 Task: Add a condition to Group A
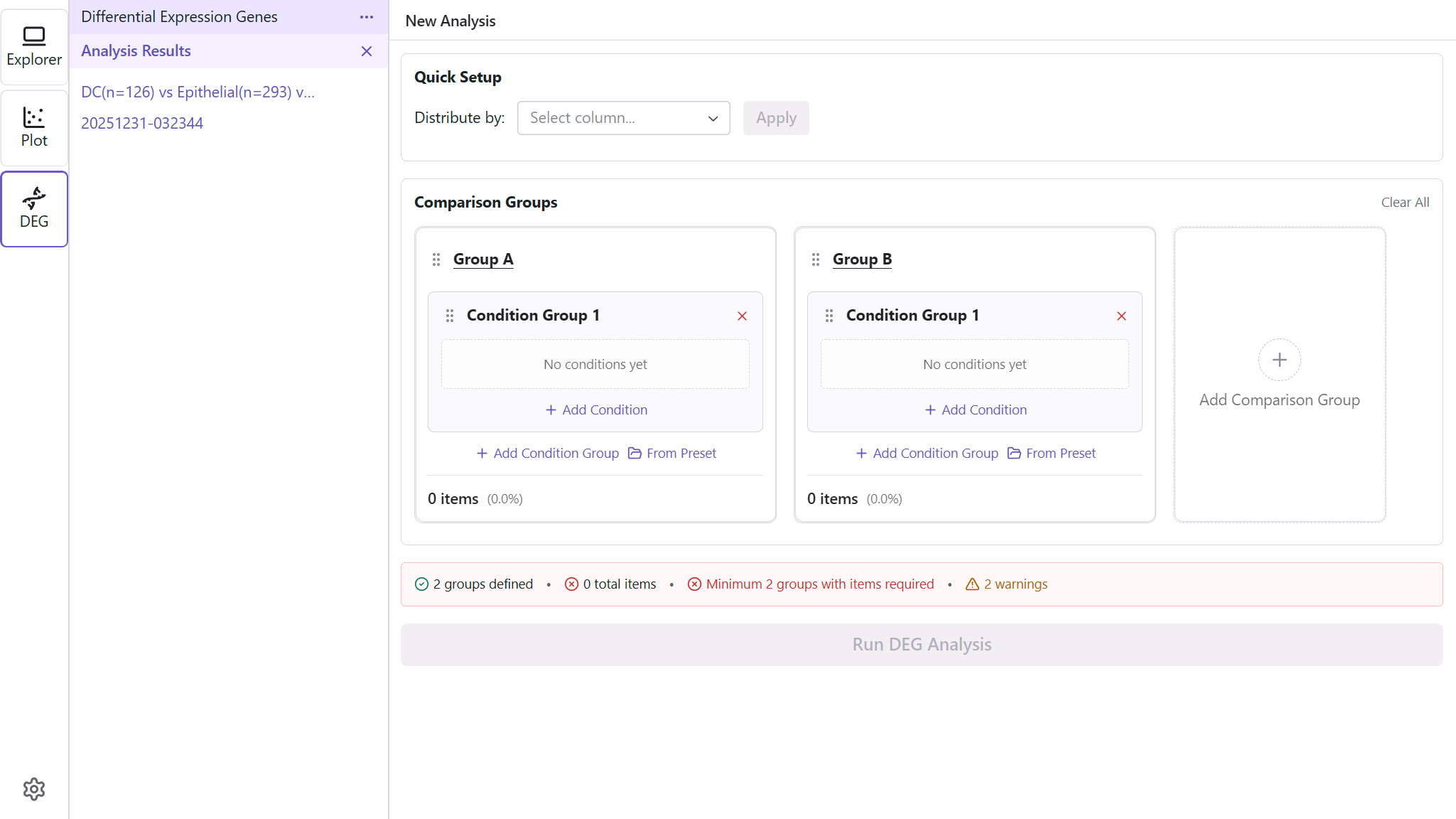[x=596, y=409]
